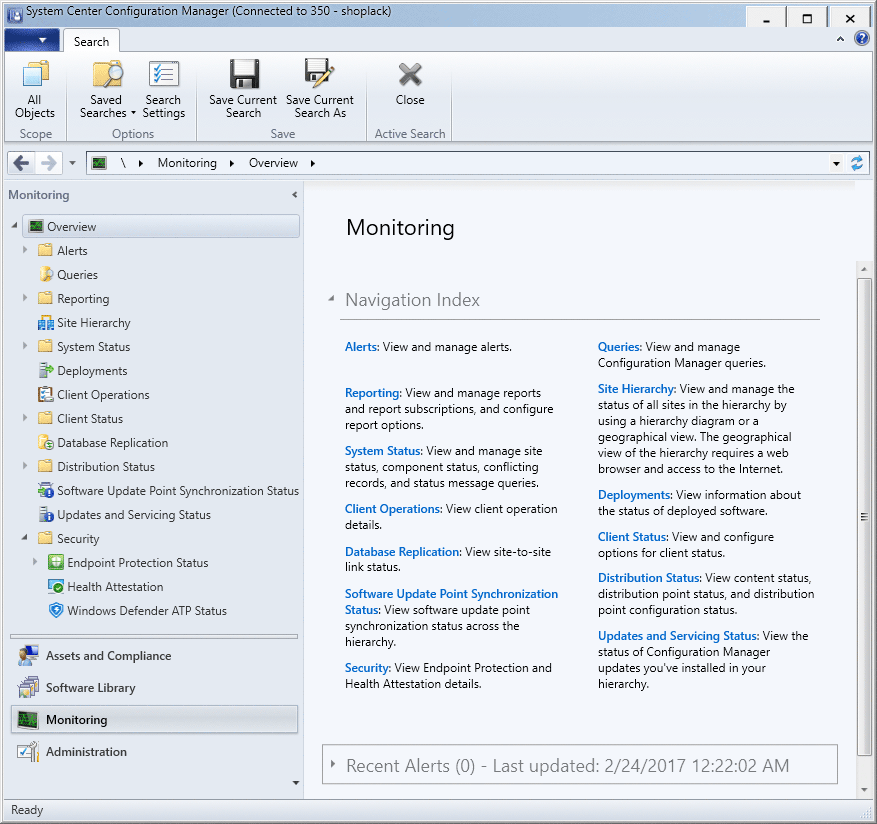Screen dimensions: 877x824
Task: Click the Windows Defender ATP Status shield icon
Action: pos(55,610)
